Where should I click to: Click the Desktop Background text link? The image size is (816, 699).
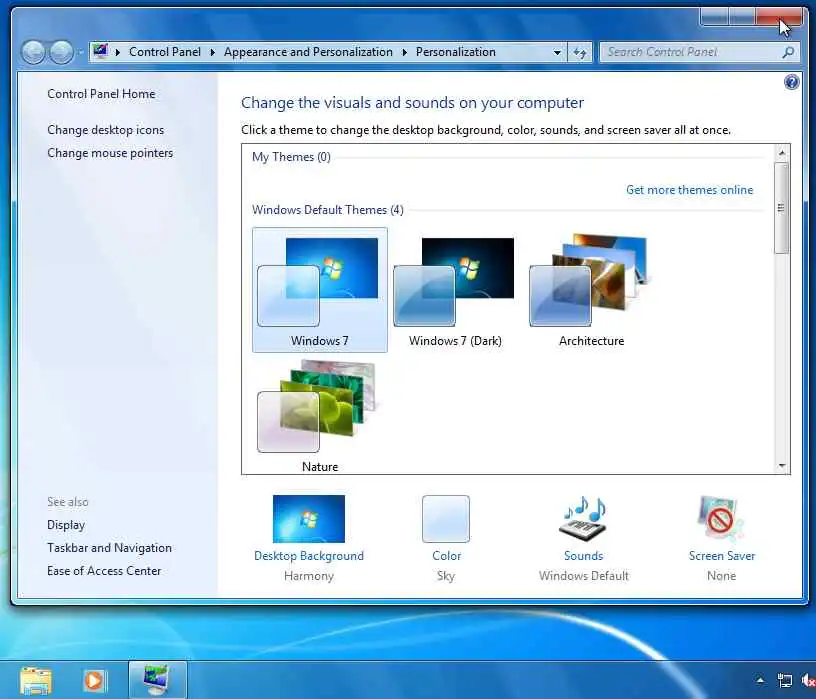point(309,556)
